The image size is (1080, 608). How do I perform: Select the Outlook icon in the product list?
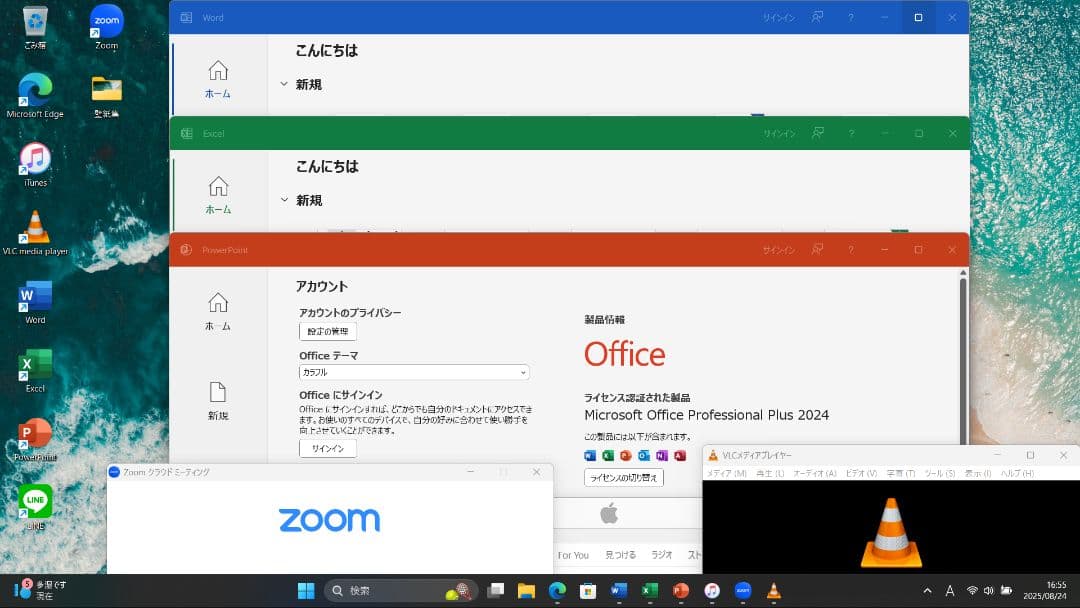[x=643, y=455]
